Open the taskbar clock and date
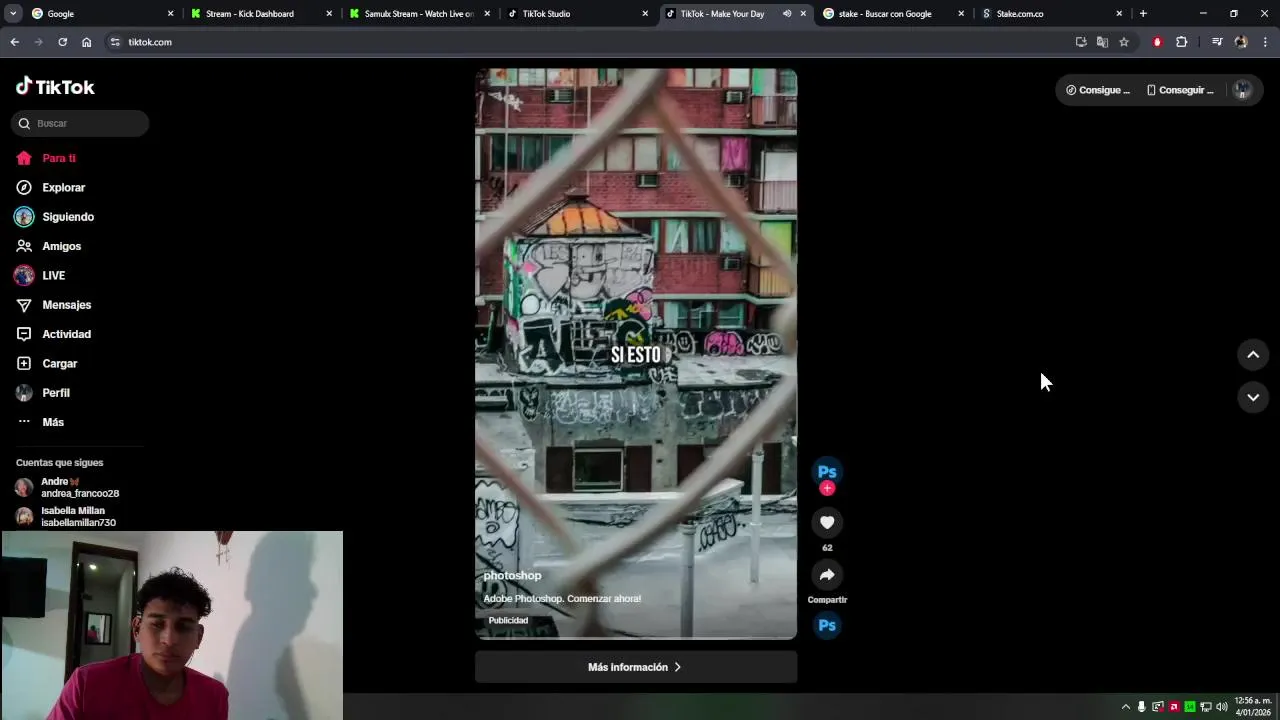 pos(1253,707)
